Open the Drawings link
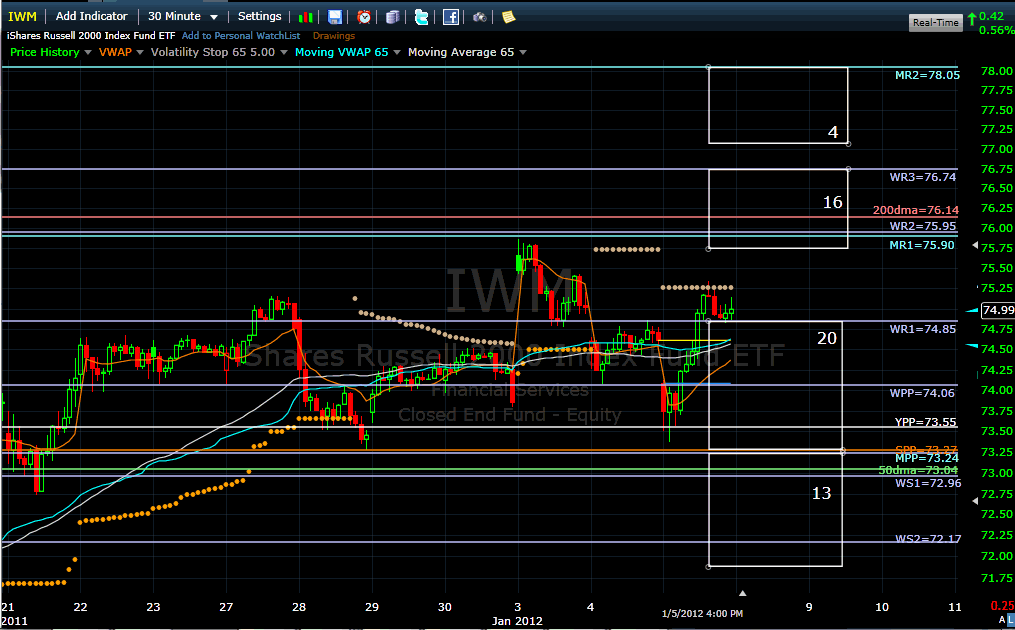1015x630 pixels. coord(334,36)
